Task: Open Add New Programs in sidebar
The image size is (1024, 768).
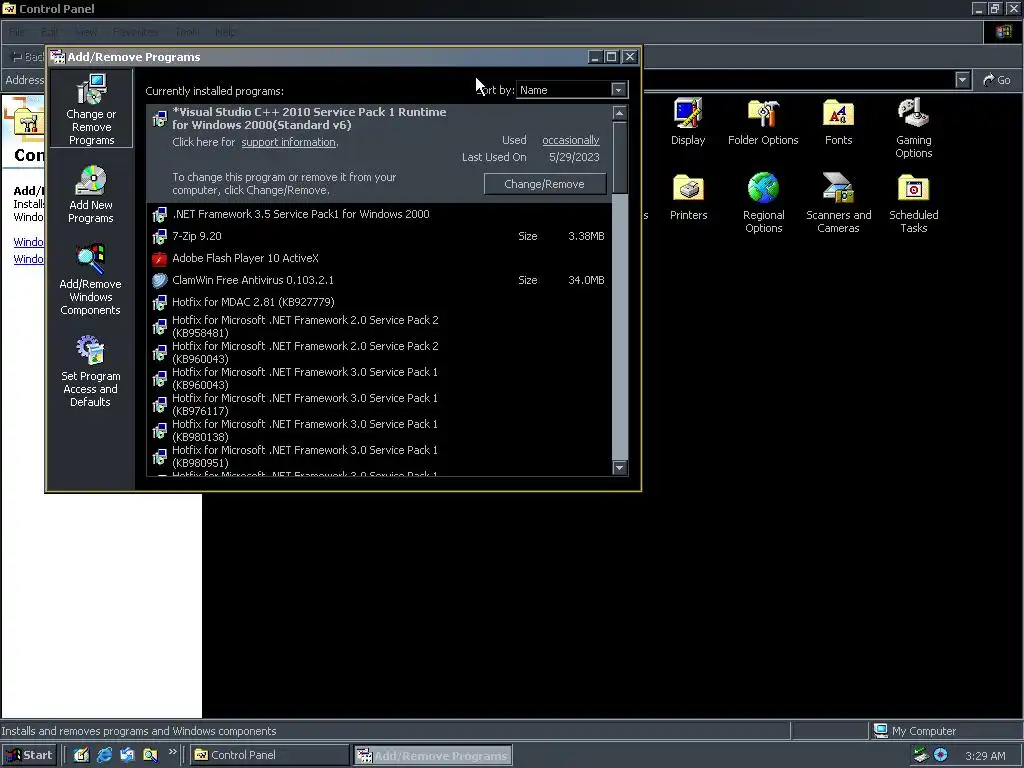Action: coord(91,194)
